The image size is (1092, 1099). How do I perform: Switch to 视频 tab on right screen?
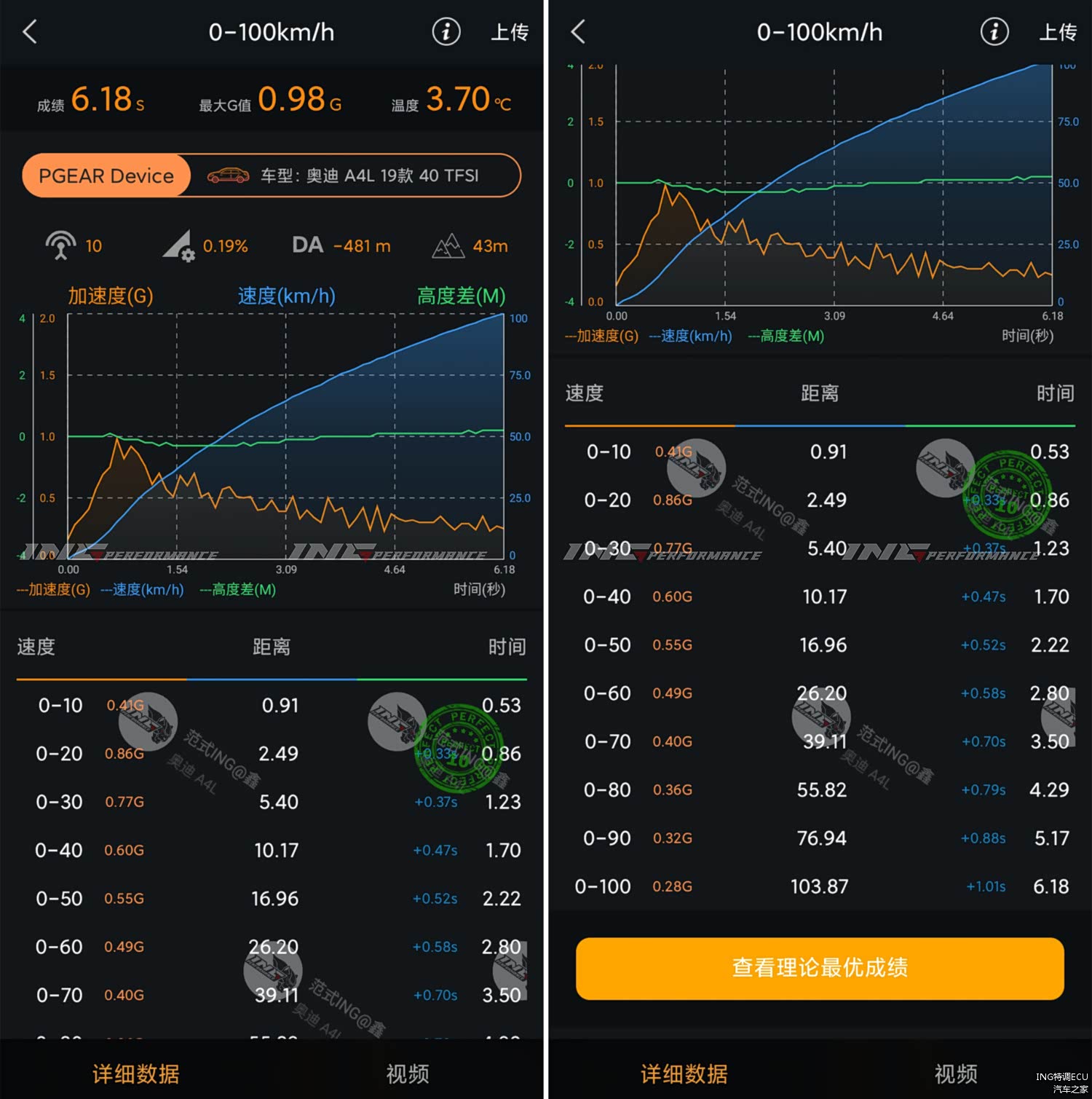pos(955,1074)
